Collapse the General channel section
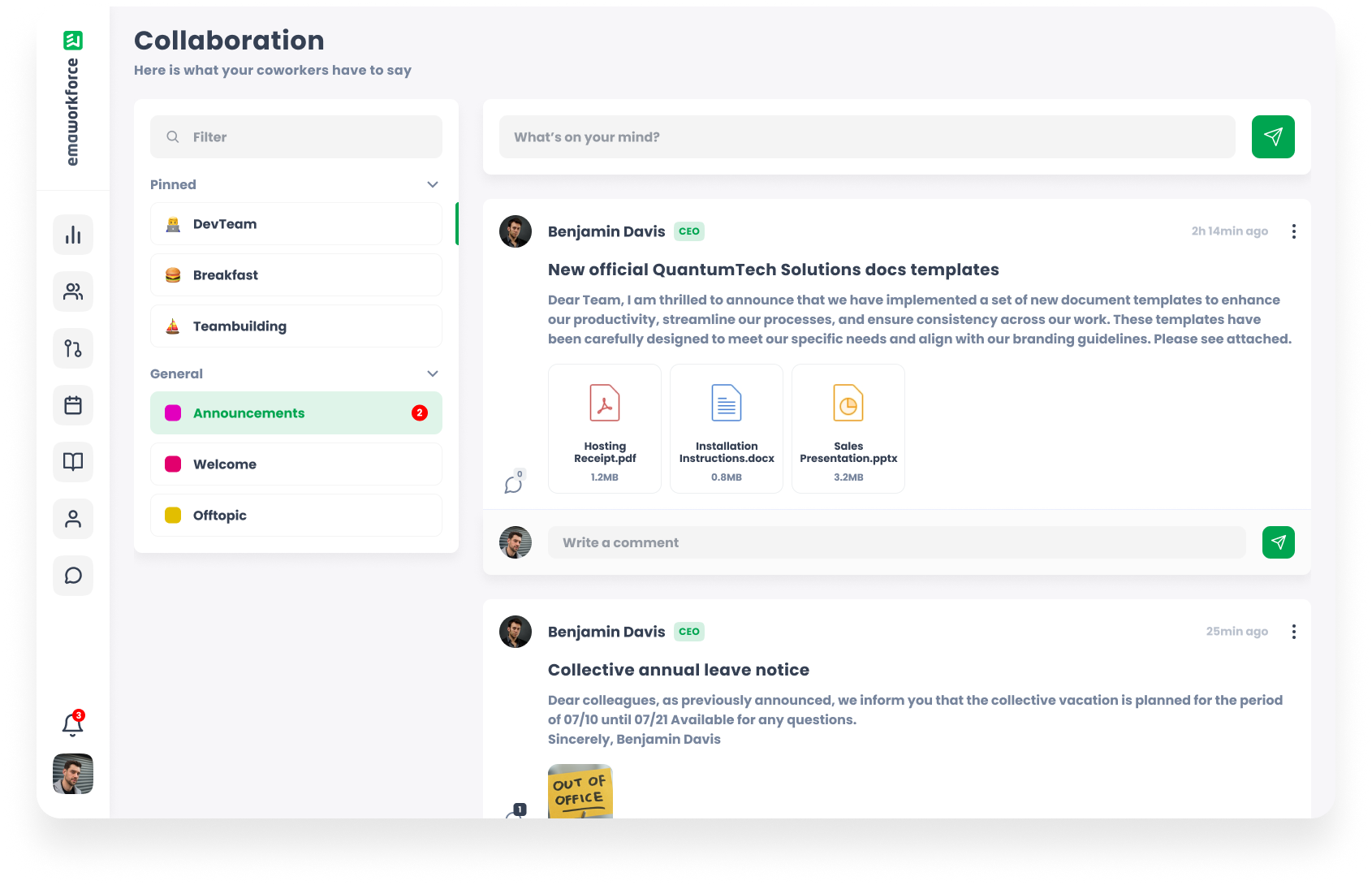This screenshot has width=1372, height=885. pos(432,373)
